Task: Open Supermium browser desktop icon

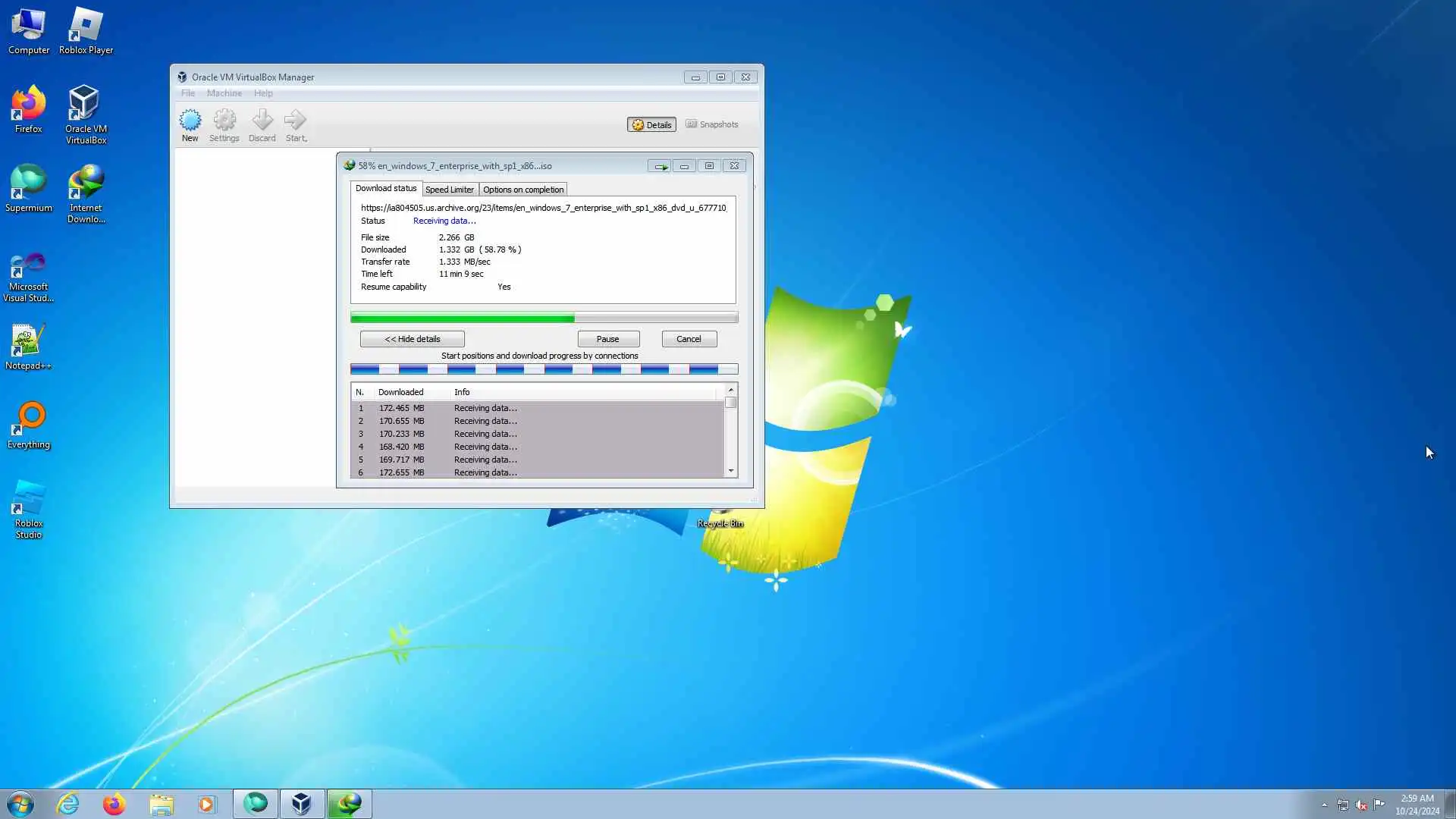Action: [x=29, y=187]
